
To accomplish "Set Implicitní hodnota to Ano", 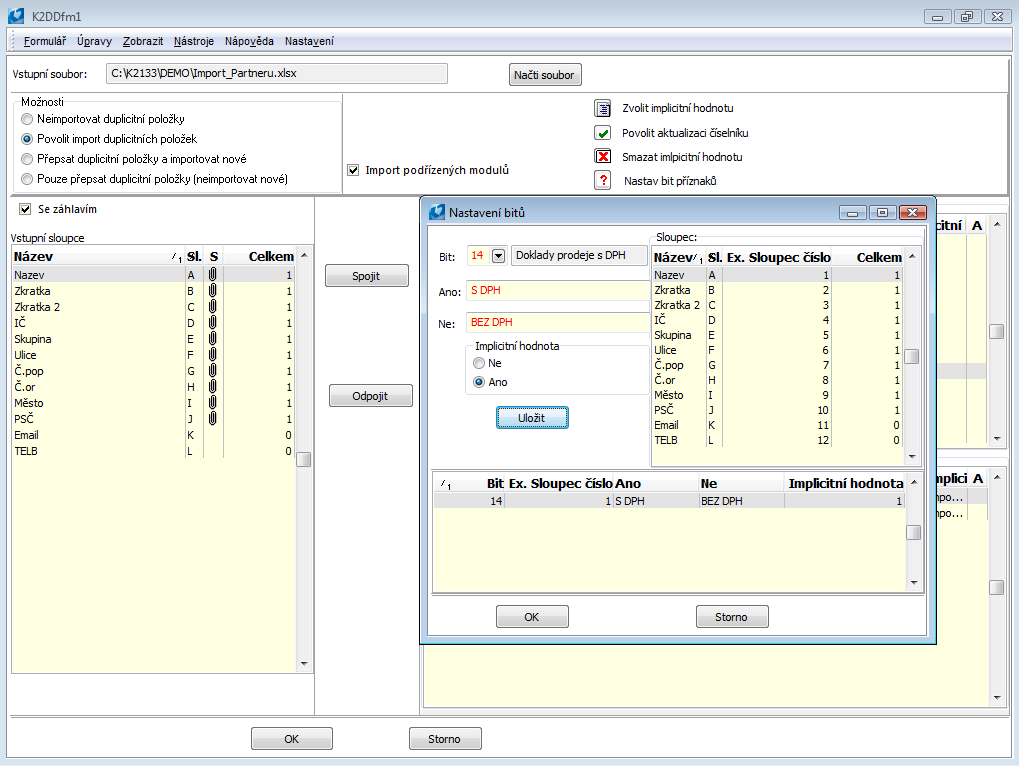I will pyautogui.click(x=479, y=382).
